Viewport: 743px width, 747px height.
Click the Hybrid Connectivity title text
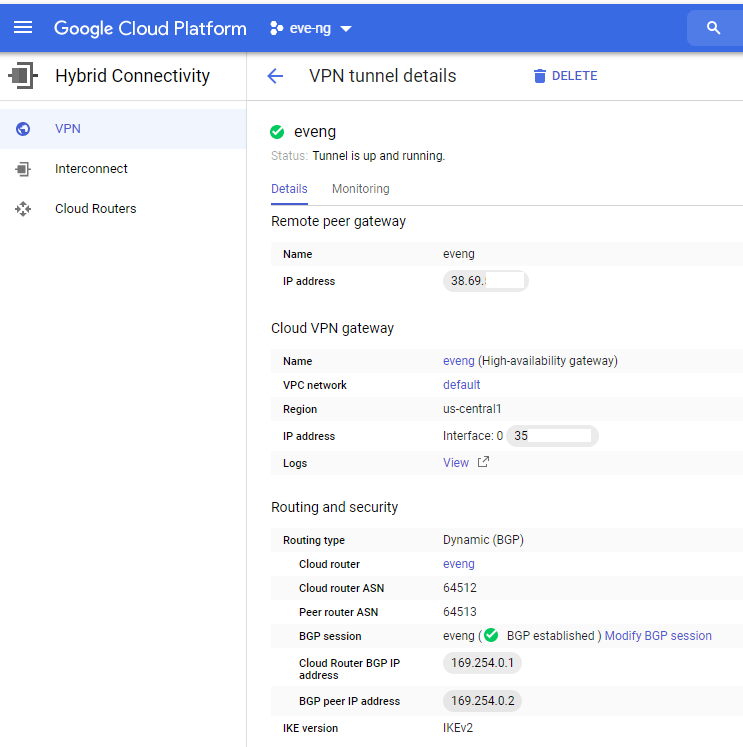(132, 76)
